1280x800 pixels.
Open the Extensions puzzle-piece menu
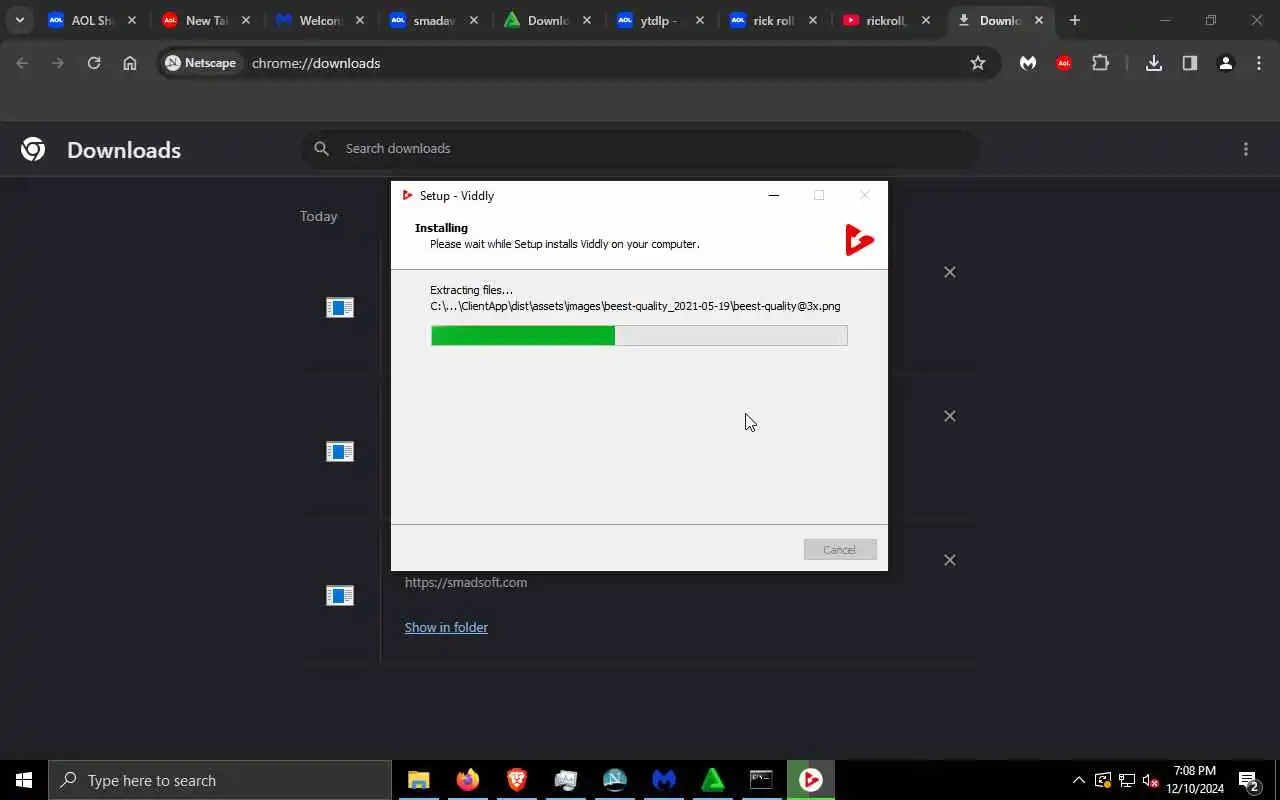[1101, 63]
